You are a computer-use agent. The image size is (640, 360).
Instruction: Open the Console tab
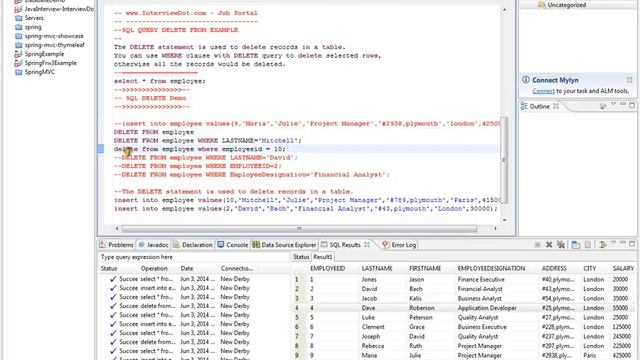[233, 245]
